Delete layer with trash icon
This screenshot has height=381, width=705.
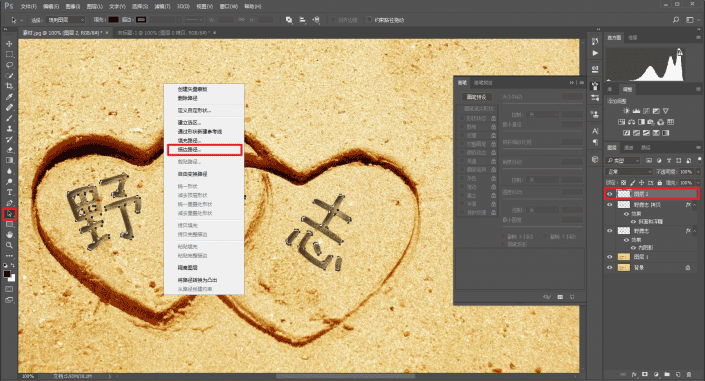(689, 374)
